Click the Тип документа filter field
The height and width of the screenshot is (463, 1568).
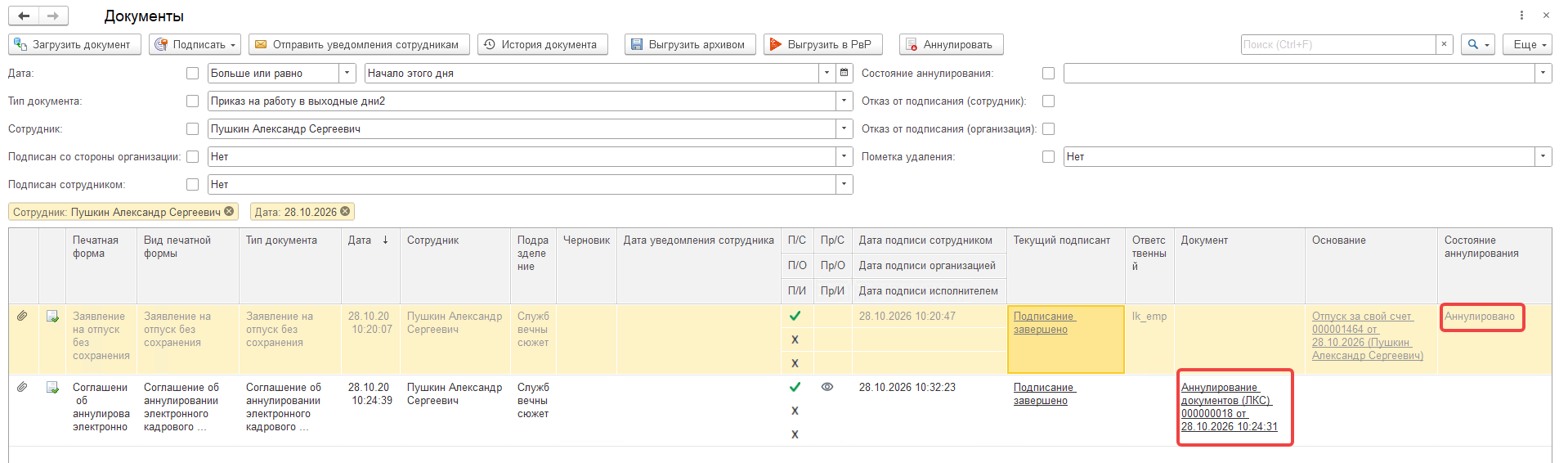pos(522,101)
